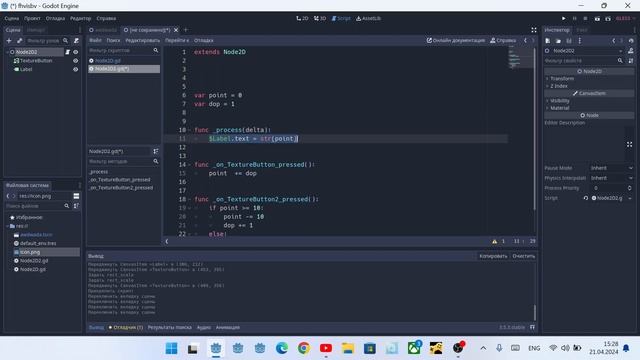Add a new scene tab
The height and width of the screenshot is (360, 640).
coord(186,30)
